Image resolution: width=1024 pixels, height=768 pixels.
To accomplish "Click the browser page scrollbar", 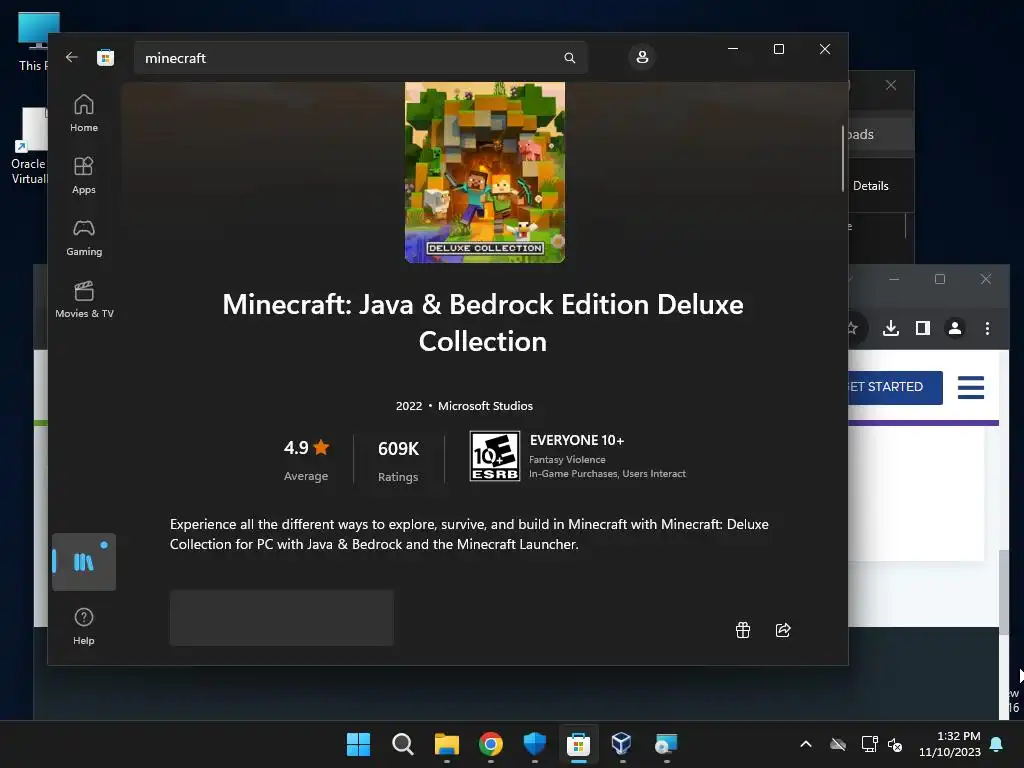I will (1004, 591).
